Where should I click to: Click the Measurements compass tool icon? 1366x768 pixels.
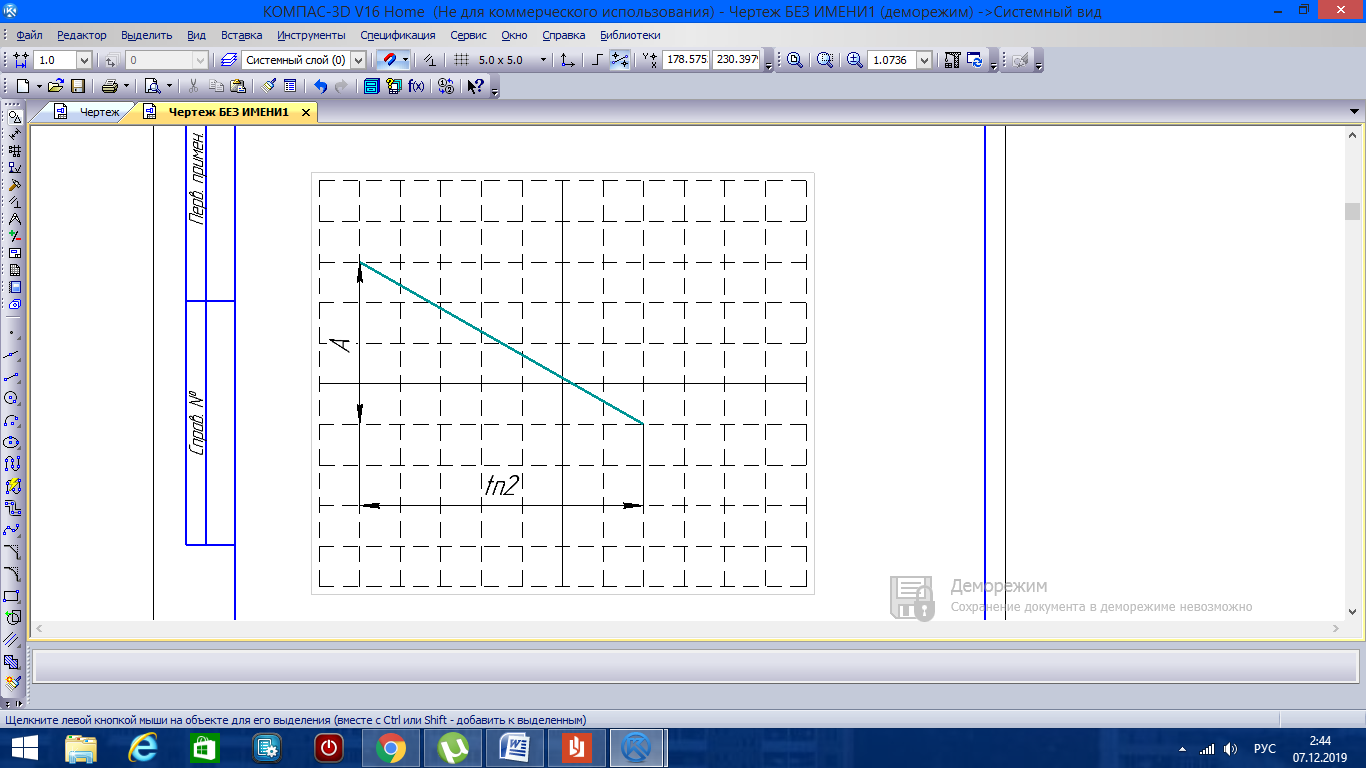click(x=14, y=219)
